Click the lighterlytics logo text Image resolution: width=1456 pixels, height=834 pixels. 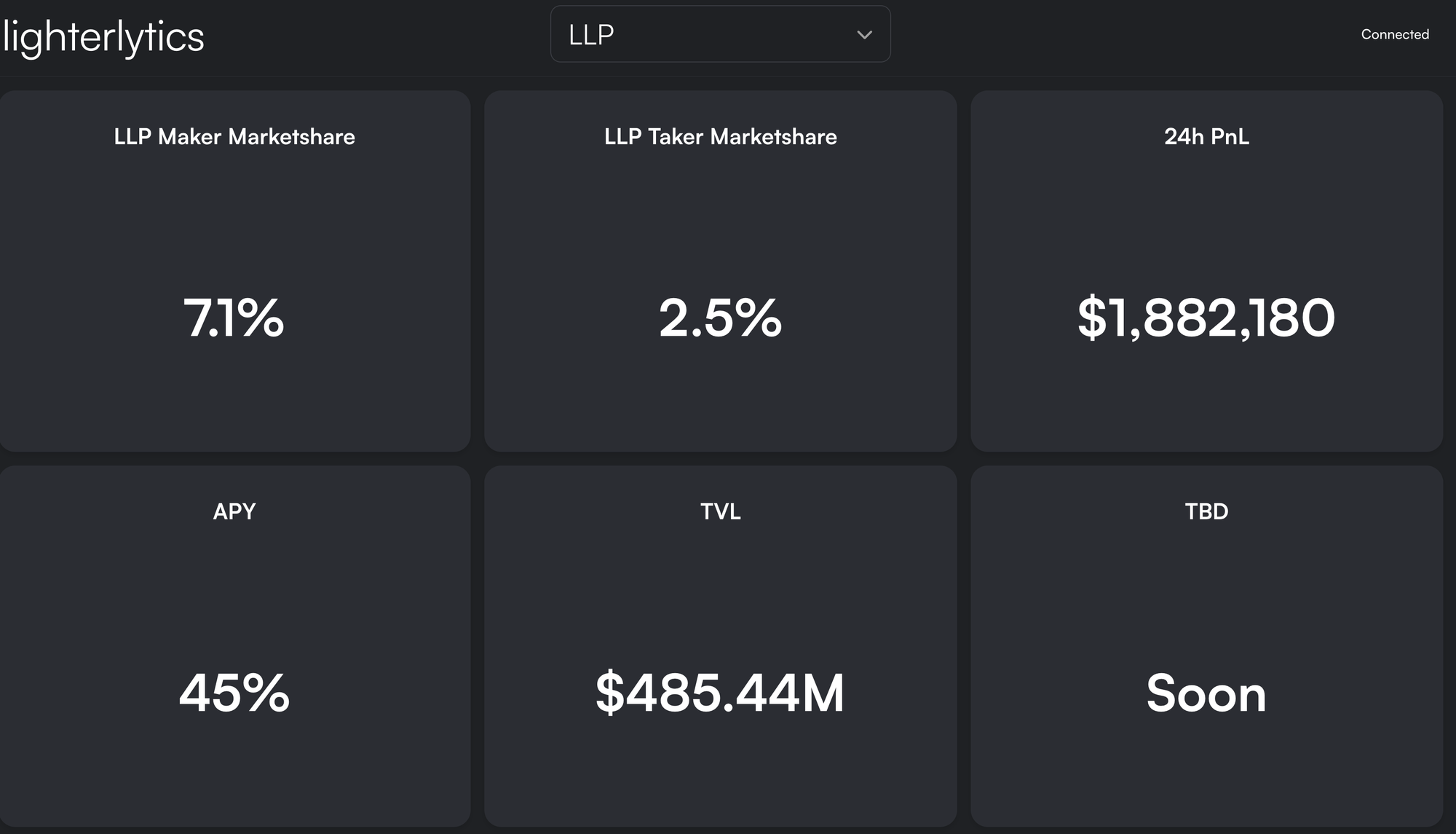103,36
